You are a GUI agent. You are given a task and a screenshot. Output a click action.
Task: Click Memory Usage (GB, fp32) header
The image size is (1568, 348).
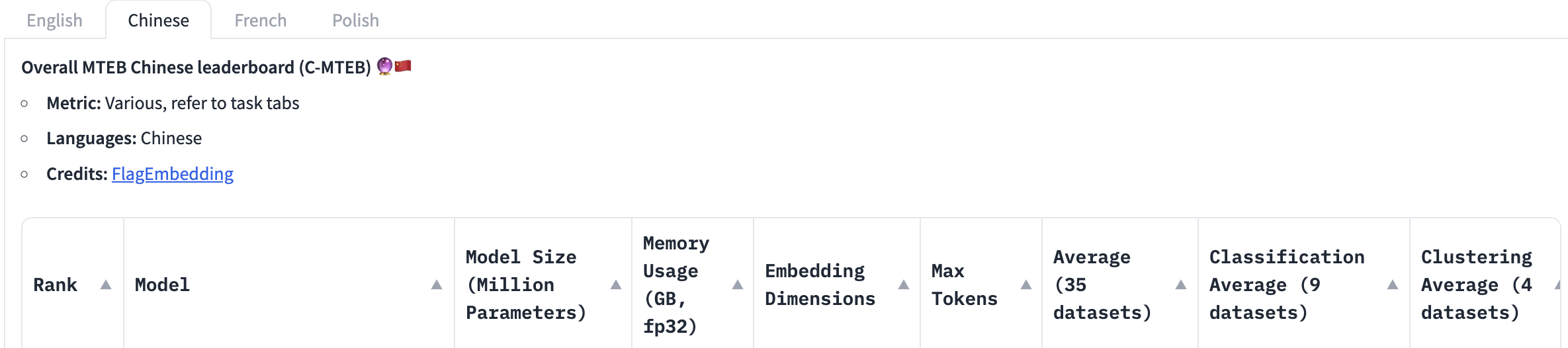(676, 284)
